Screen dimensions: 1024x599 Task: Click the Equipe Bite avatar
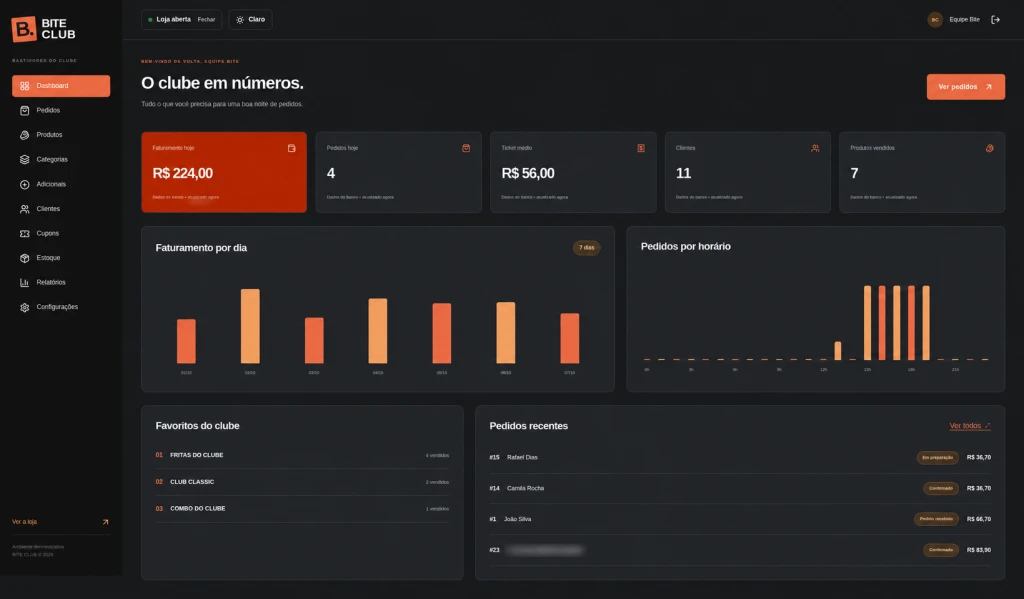tap(935, 20)
